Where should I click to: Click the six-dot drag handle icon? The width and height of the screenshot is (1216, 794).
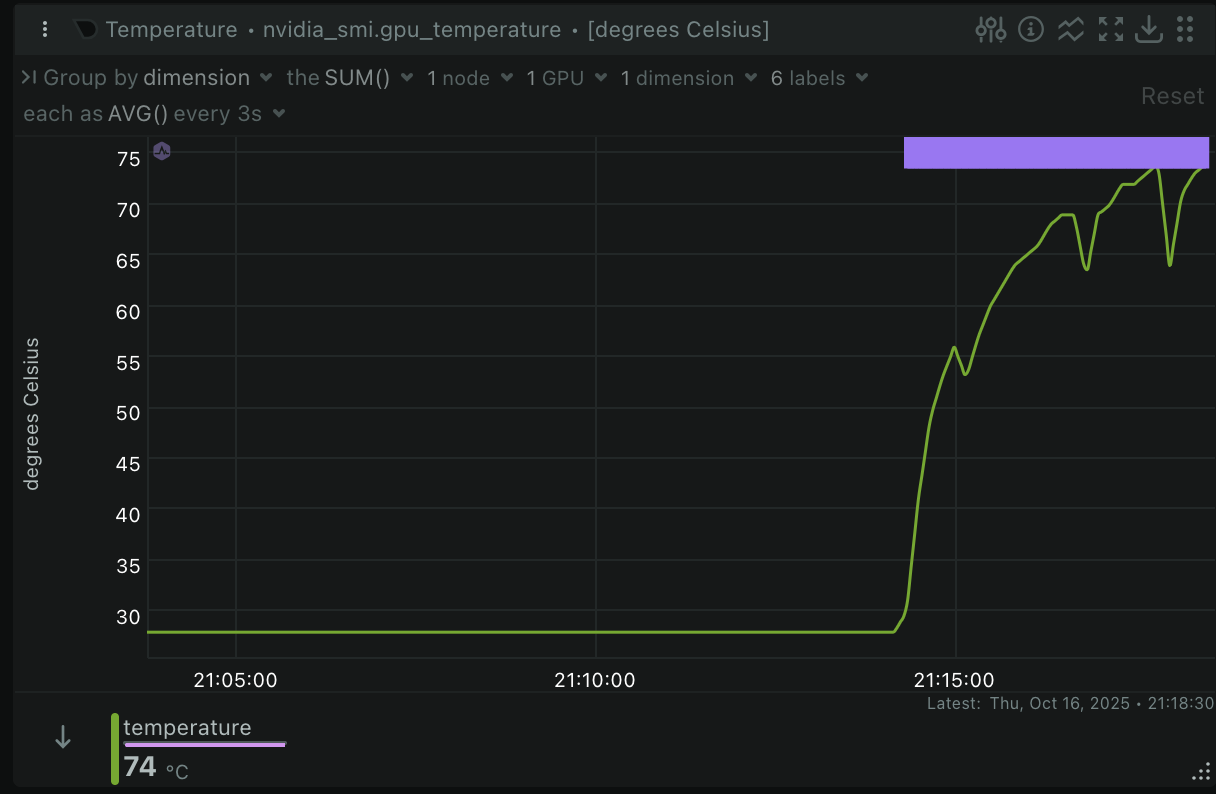[x=1186, y=30]
